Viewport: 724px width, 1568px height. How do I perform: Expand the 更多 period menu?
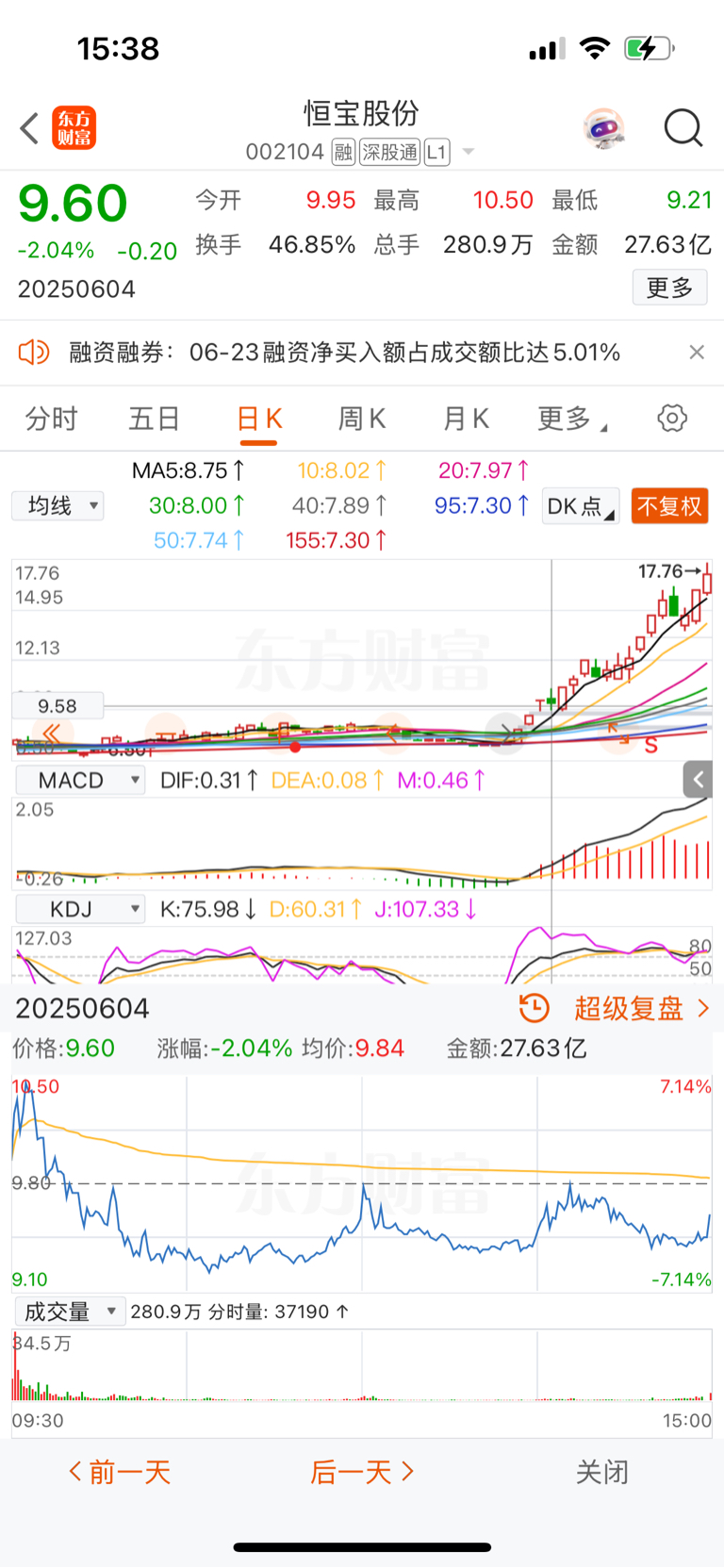(x=571, y=419)
